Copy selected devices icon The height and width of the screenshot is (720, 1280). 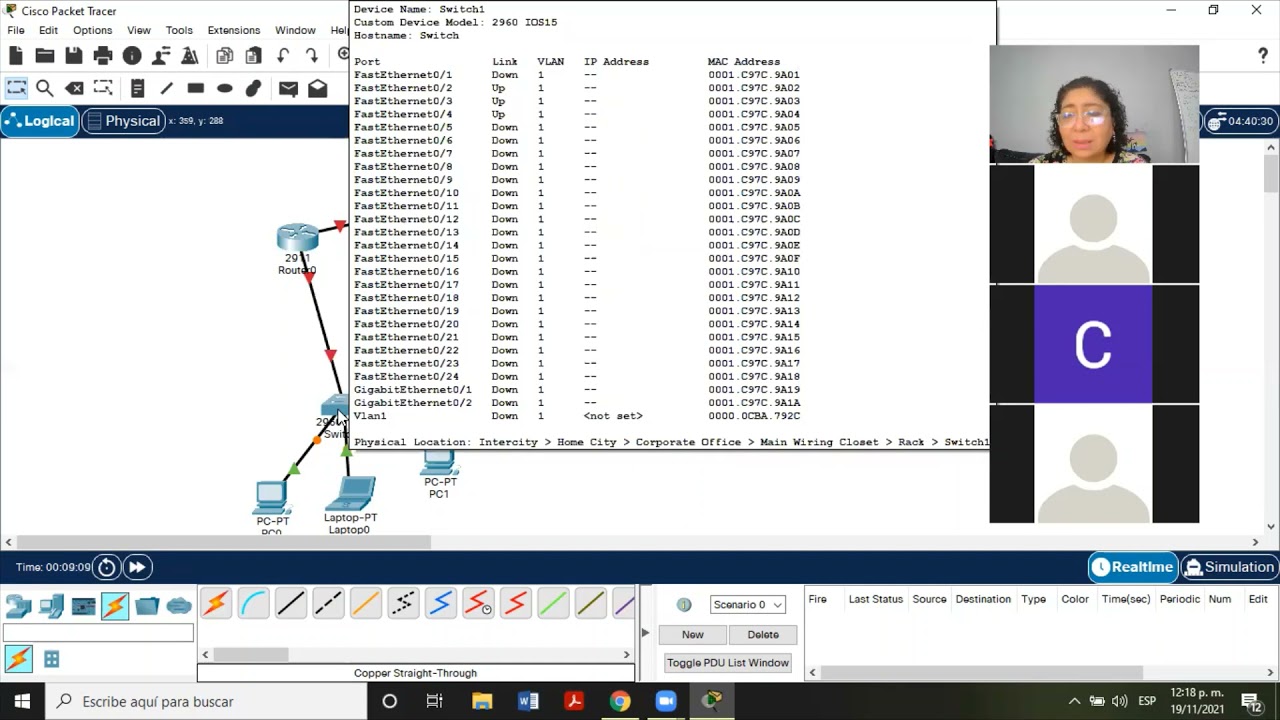[224, 55]
